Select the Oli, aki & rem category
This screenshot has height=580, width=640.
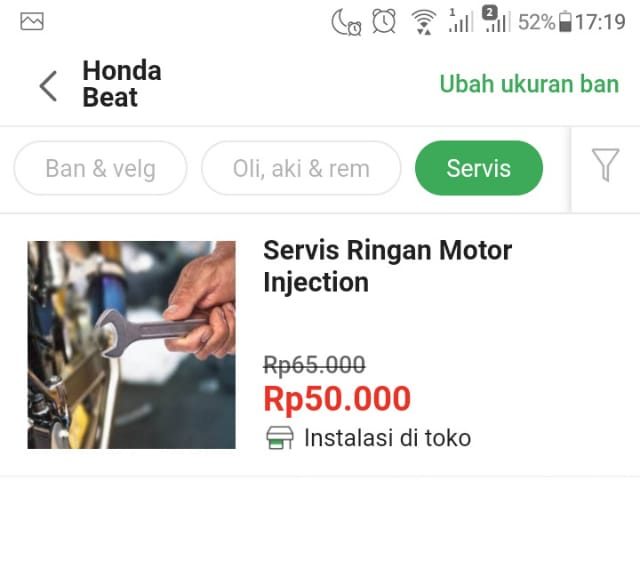(301, 168)
